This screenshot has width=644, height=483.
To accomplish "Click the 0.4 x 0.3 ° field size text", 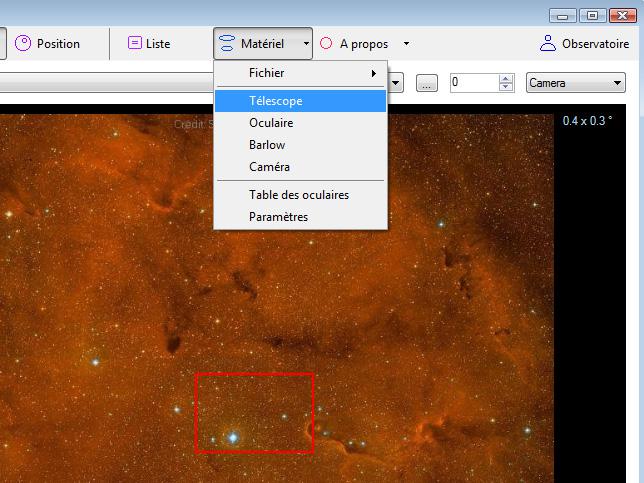I will click(587, 121).
